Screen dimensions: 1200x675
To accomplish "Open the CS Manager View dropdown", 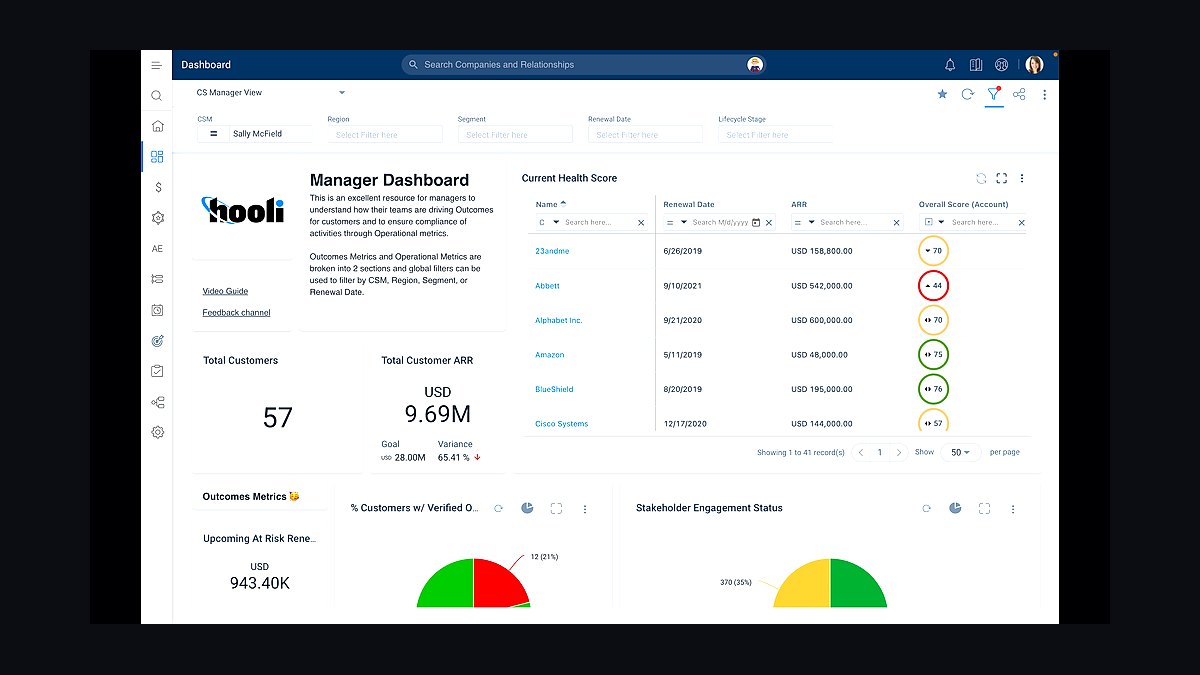I will [x=271, y=93].
